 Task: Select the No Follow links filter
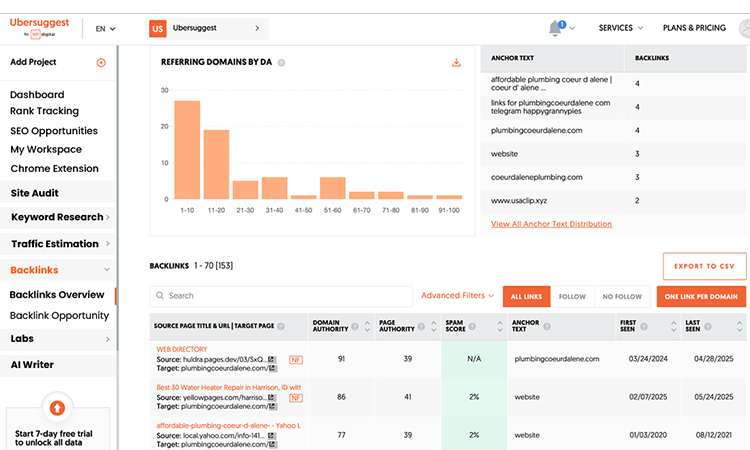tap(622, 296)
